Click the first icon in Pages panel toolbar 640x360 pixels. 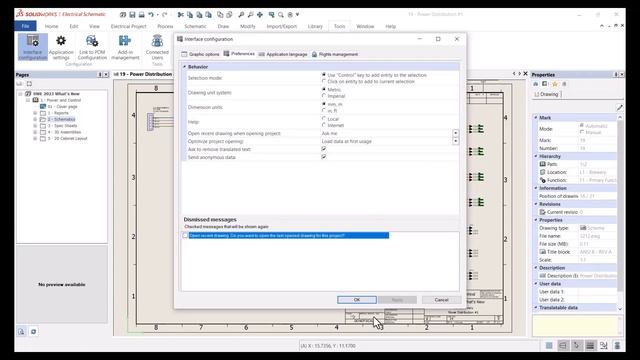pyautogui.click(x=19, y=84)
